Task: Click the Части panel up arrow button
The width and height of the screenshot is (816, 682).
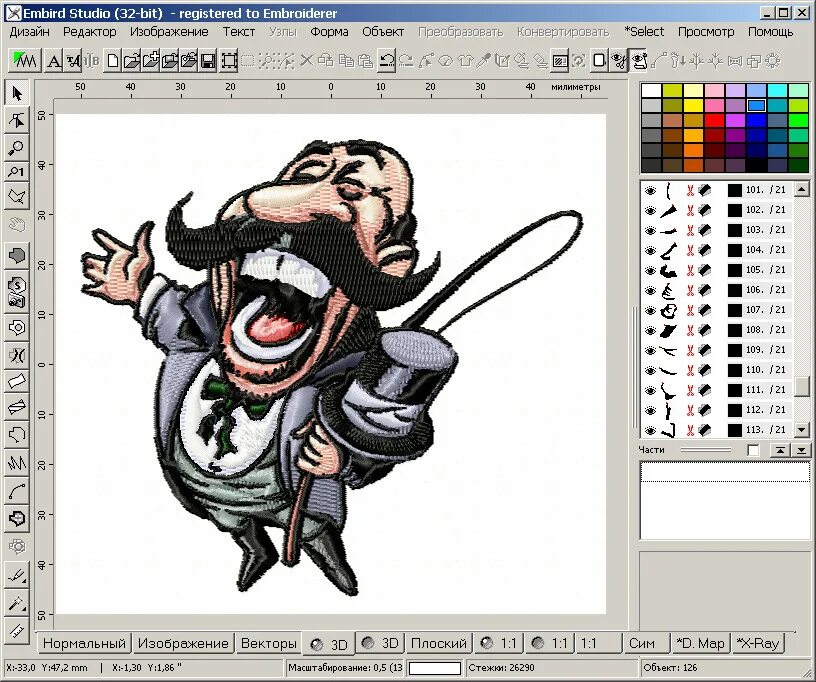Action: point(780,451)
